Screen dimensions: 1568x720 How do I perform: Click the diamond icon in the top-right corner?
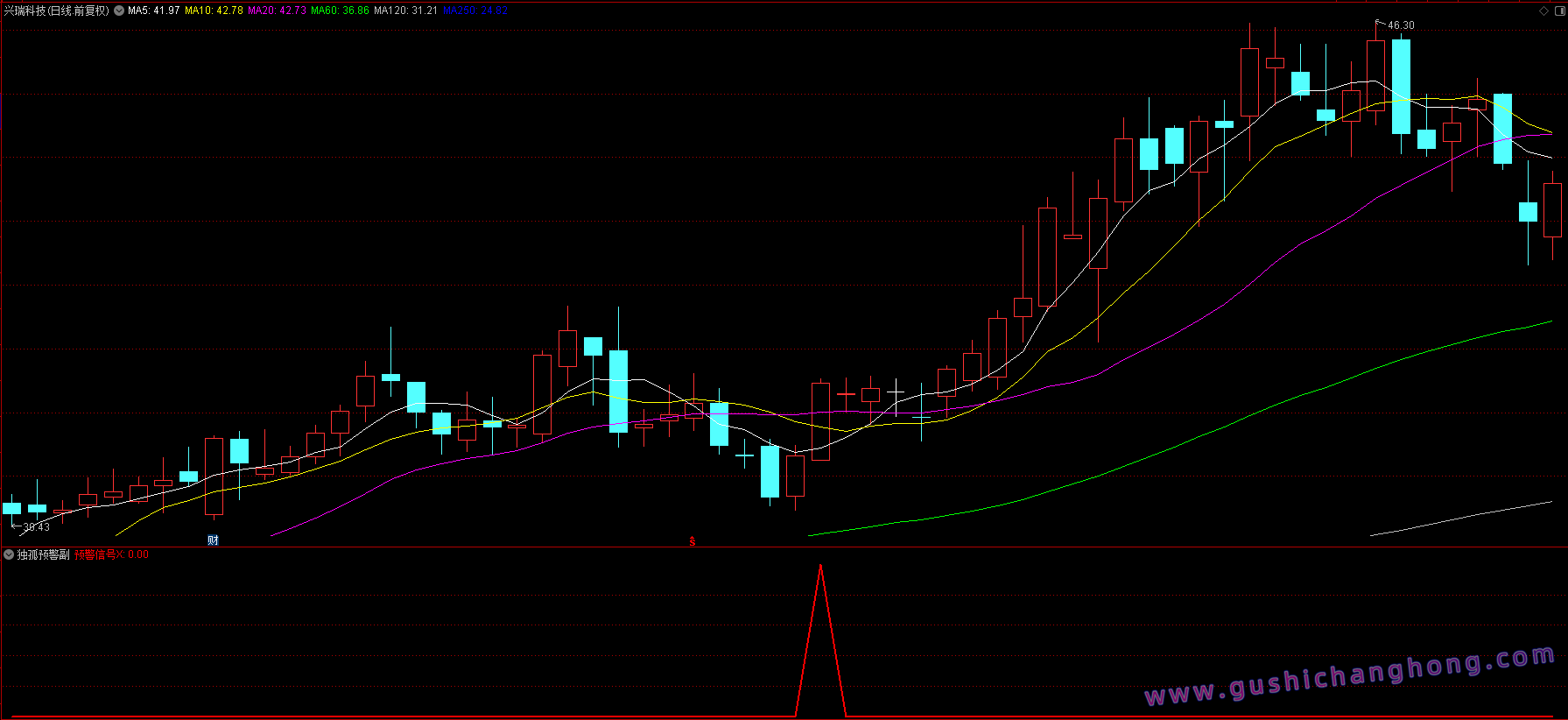click(x=1543, y=11)
